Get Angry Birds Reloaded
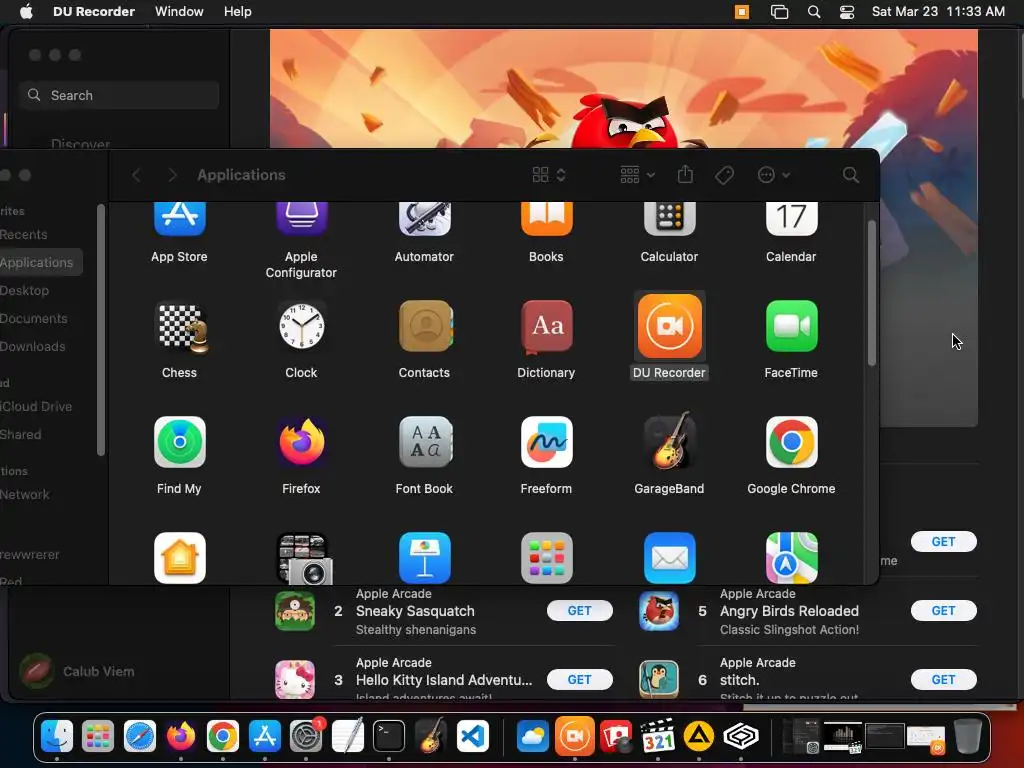The image size is (1024, 768). (x=944, y=611)
